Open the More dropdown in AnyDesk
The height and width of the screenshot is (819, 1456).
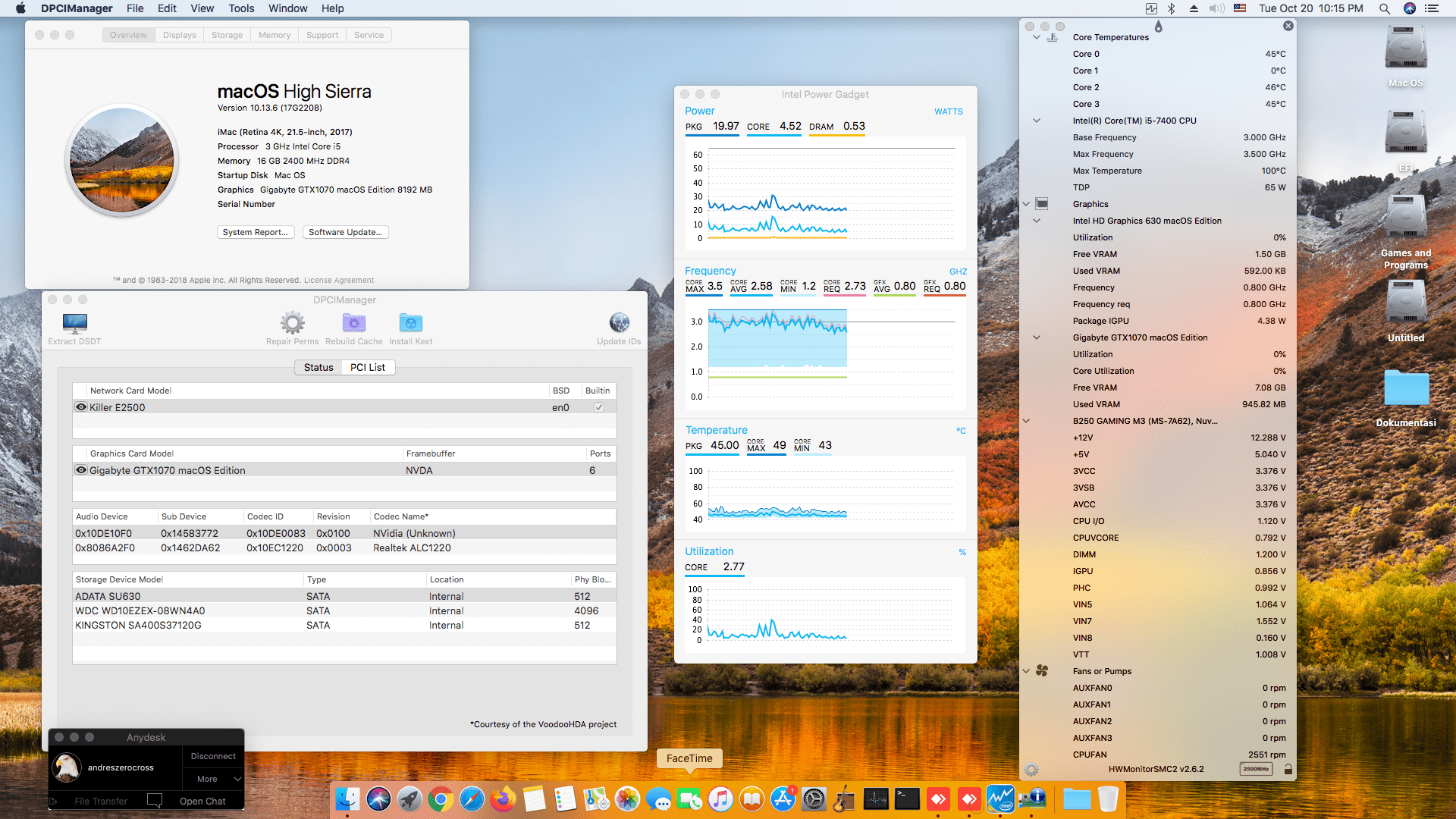click(214, 779)
